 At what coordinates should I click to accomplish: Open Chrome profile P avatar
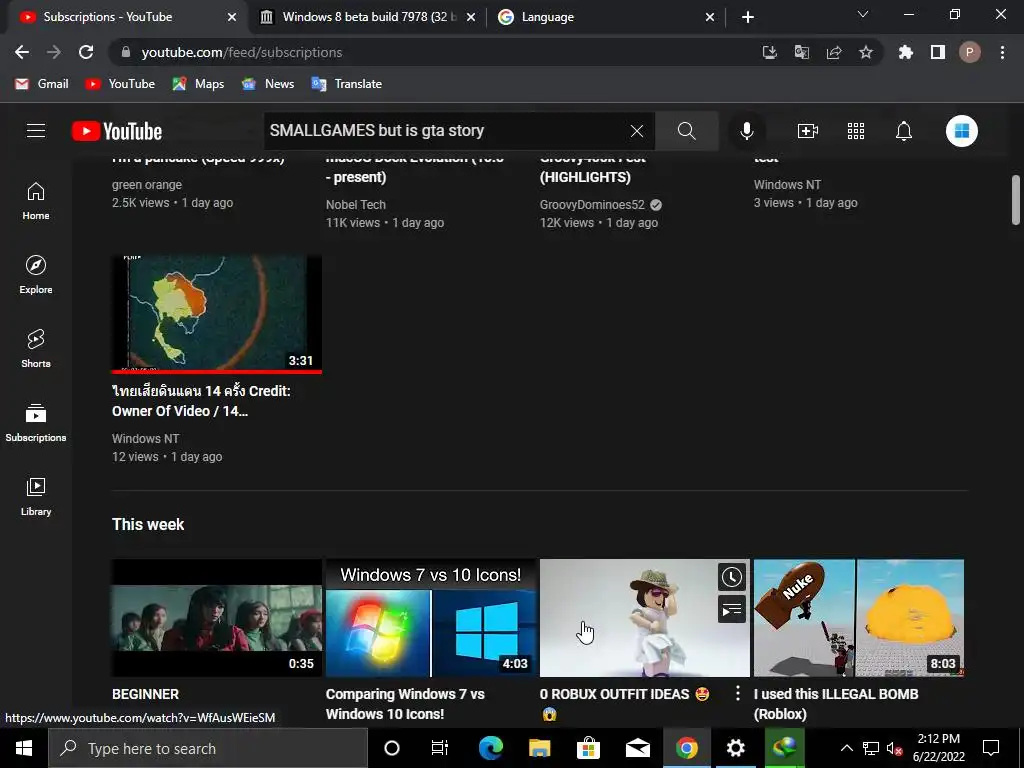[x=969, y=52]
